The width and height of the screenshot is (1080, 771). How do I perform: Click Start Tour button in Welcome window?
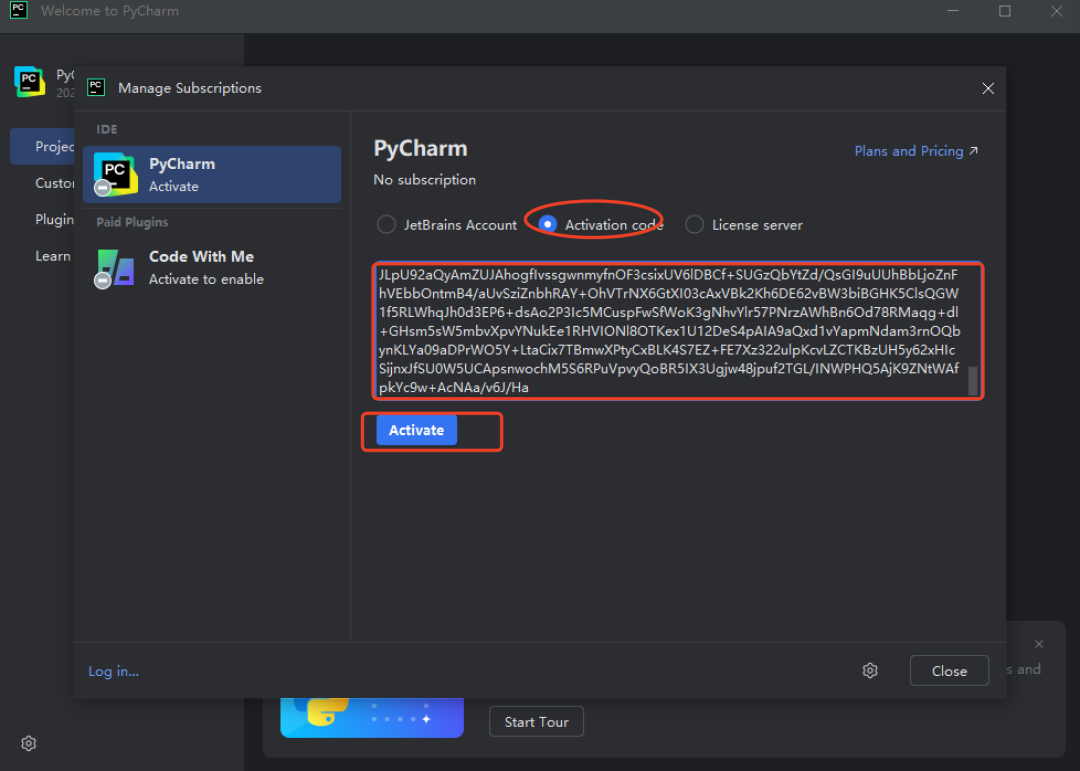point(536,721)
